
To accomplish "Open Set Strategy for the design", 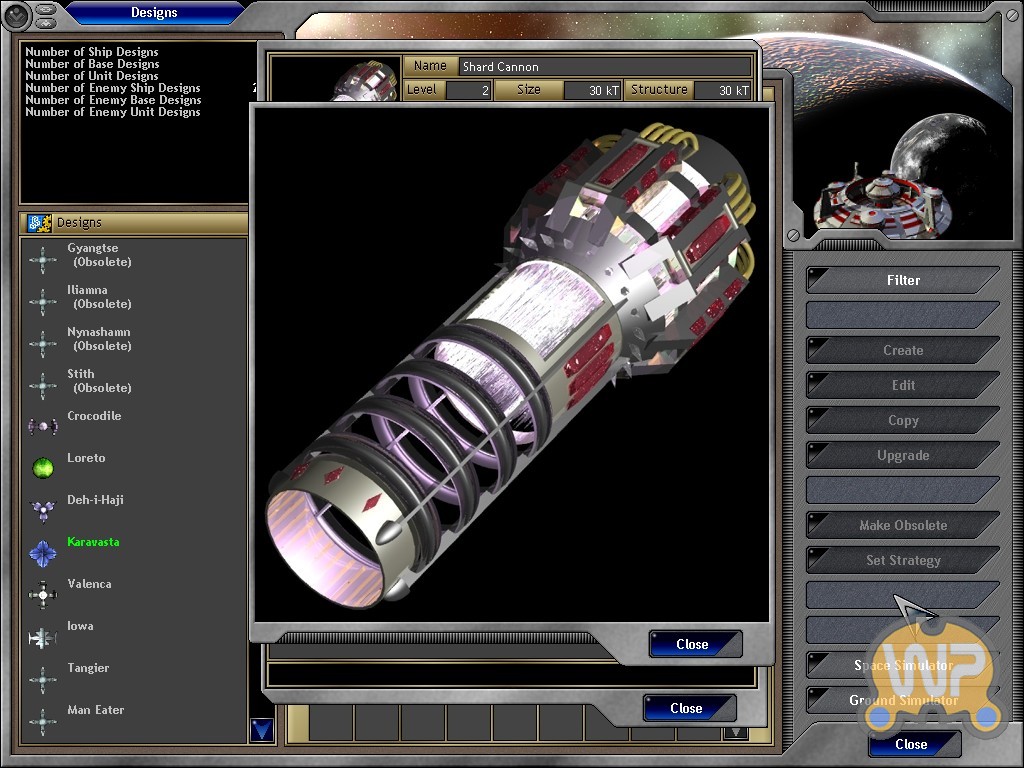I will [902, 560].
